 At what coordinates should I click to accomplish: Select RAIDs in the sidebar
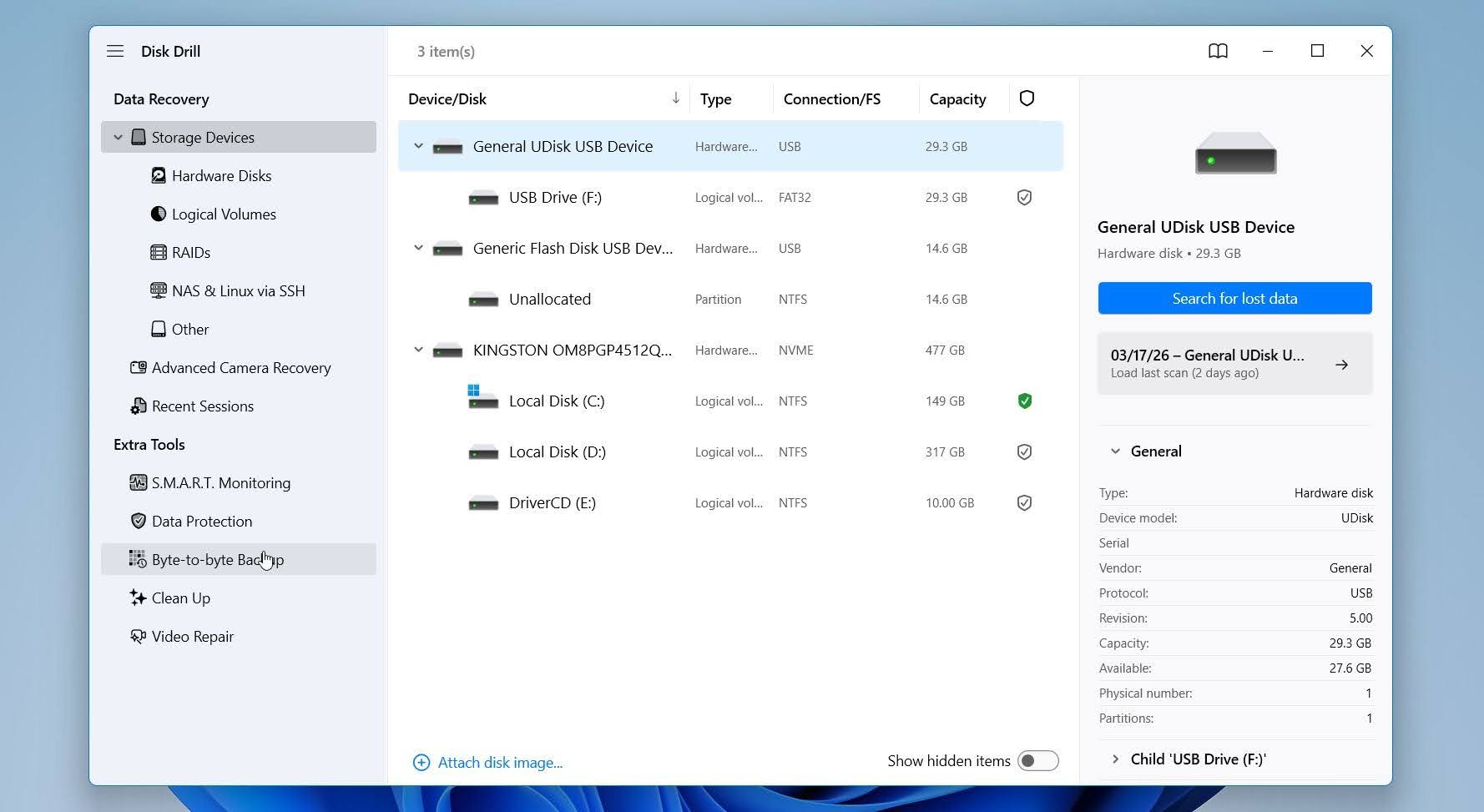[x=191, y=253]
